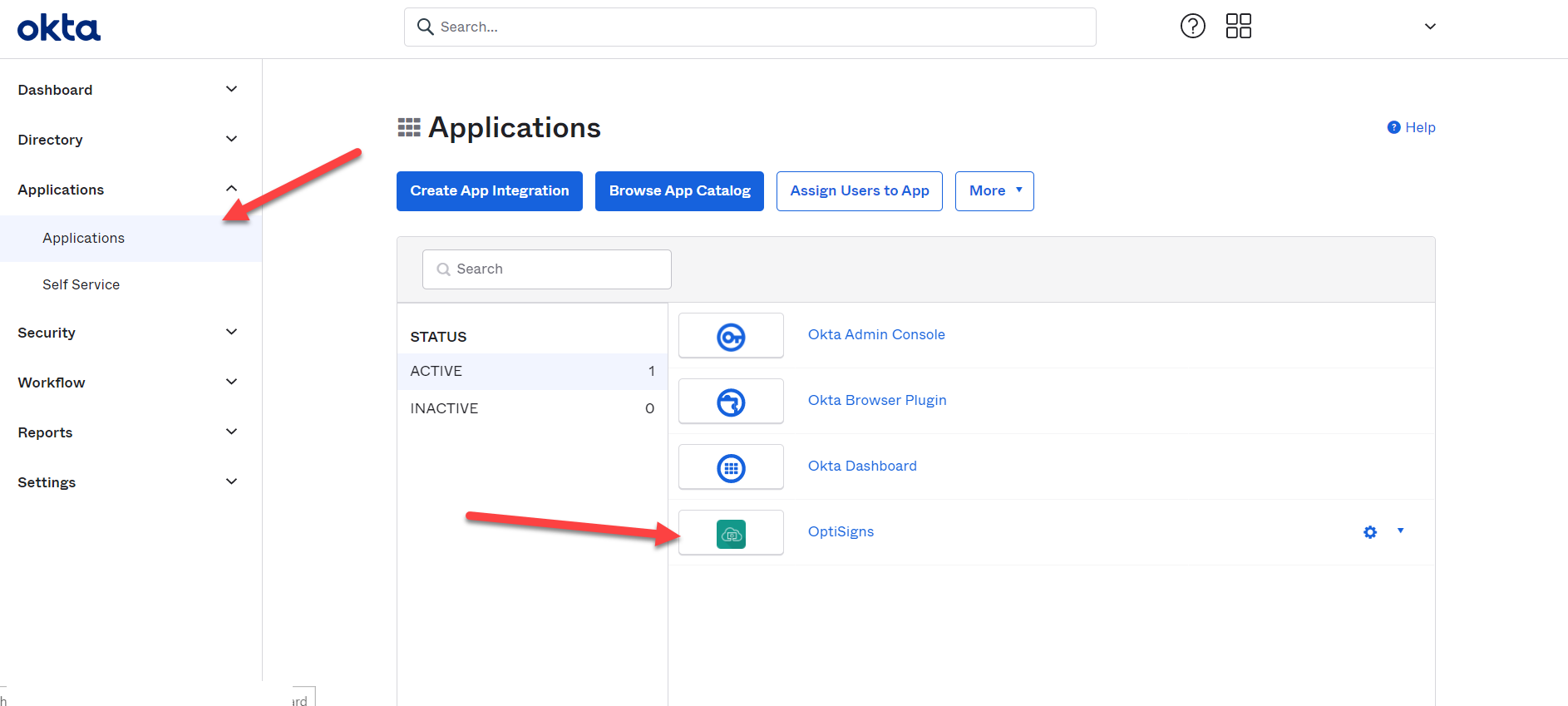Image resolution: width=1568 pixels, height=706 pixels.
Task: Open the help question mark icon
Action: (x=1192, y=27)
